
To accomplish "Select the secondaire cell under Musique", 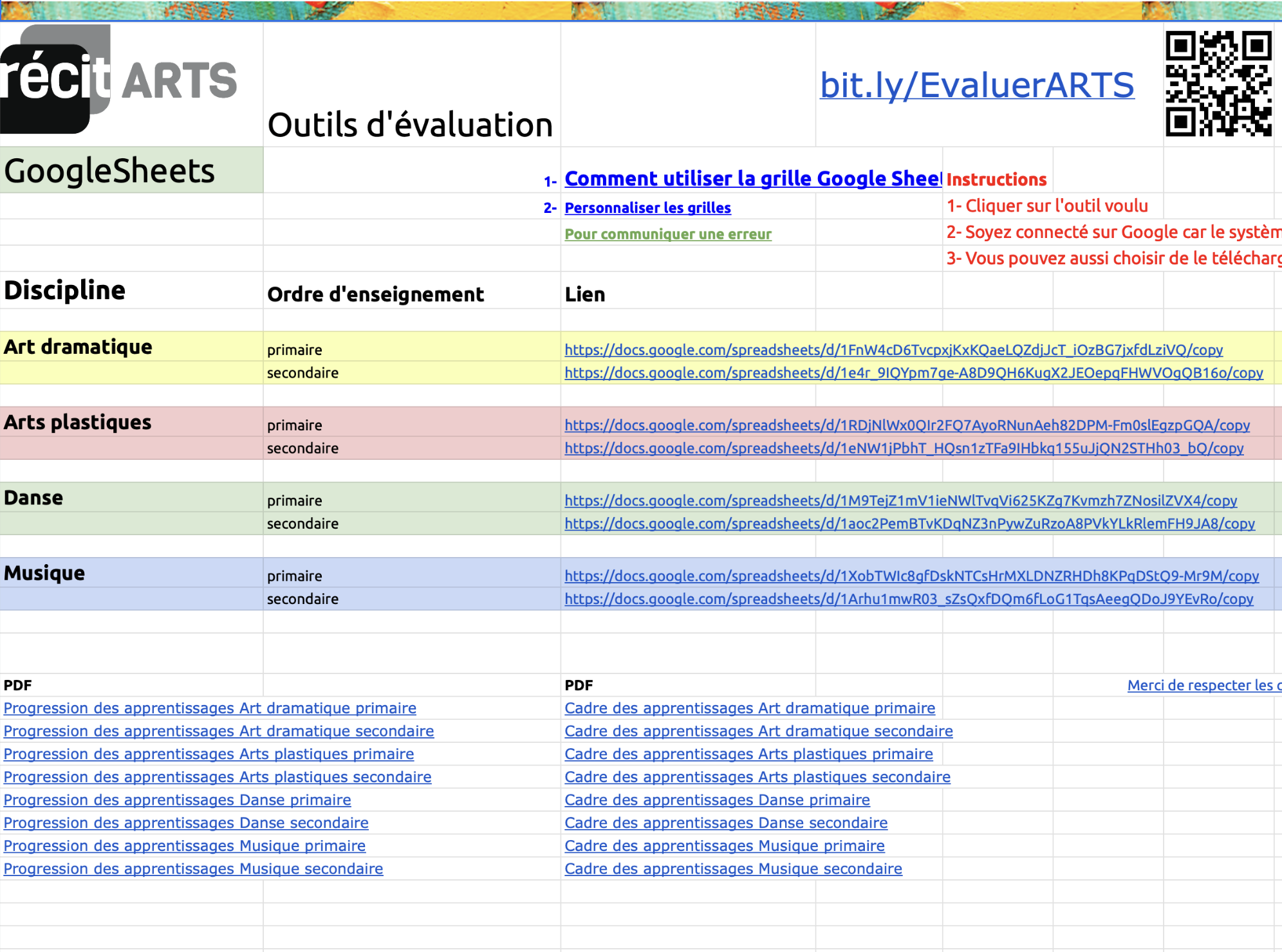I will [x=412, y=599].
